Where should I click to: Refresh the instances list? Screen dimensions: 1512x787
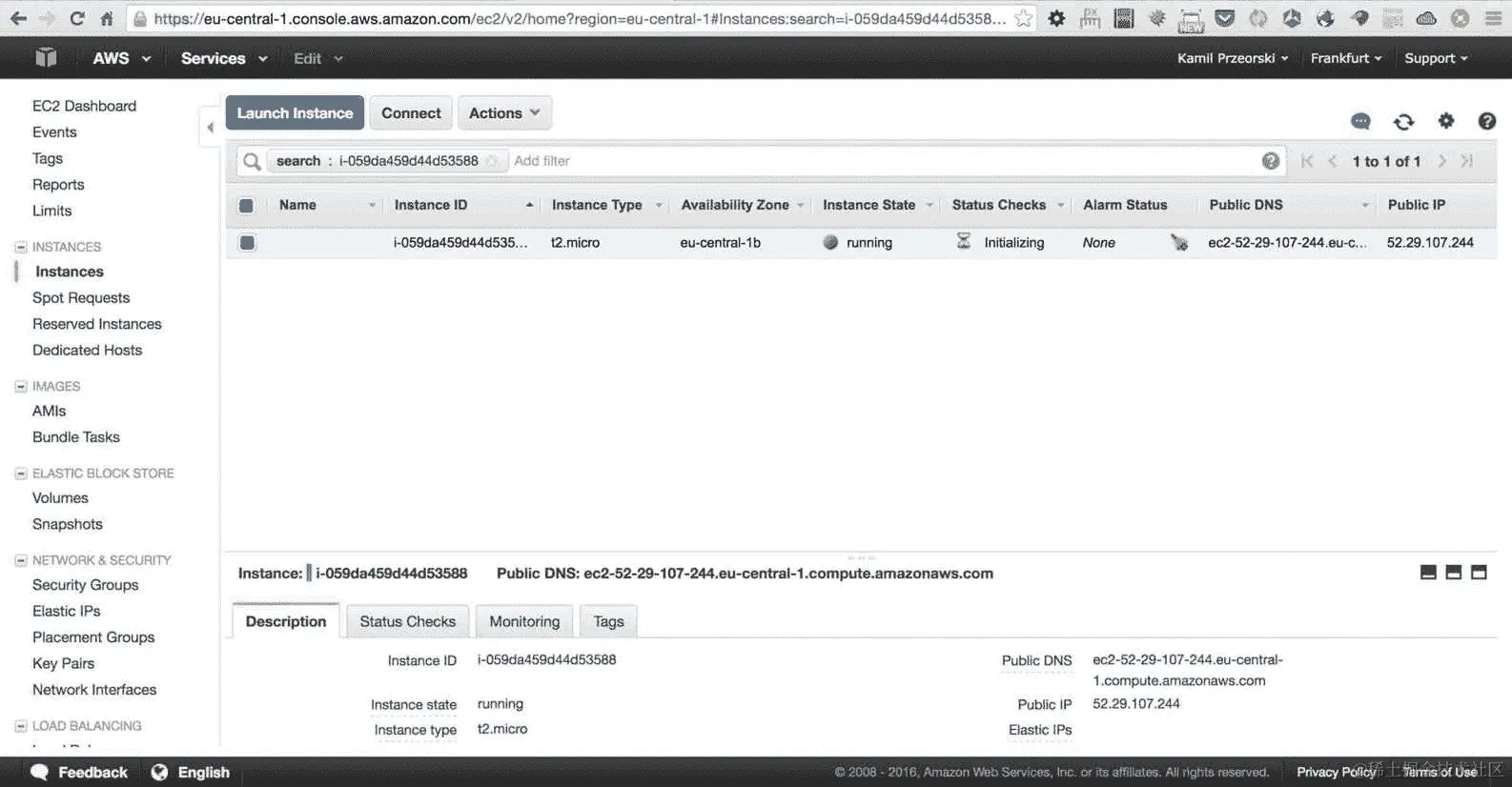(1403, 121)
